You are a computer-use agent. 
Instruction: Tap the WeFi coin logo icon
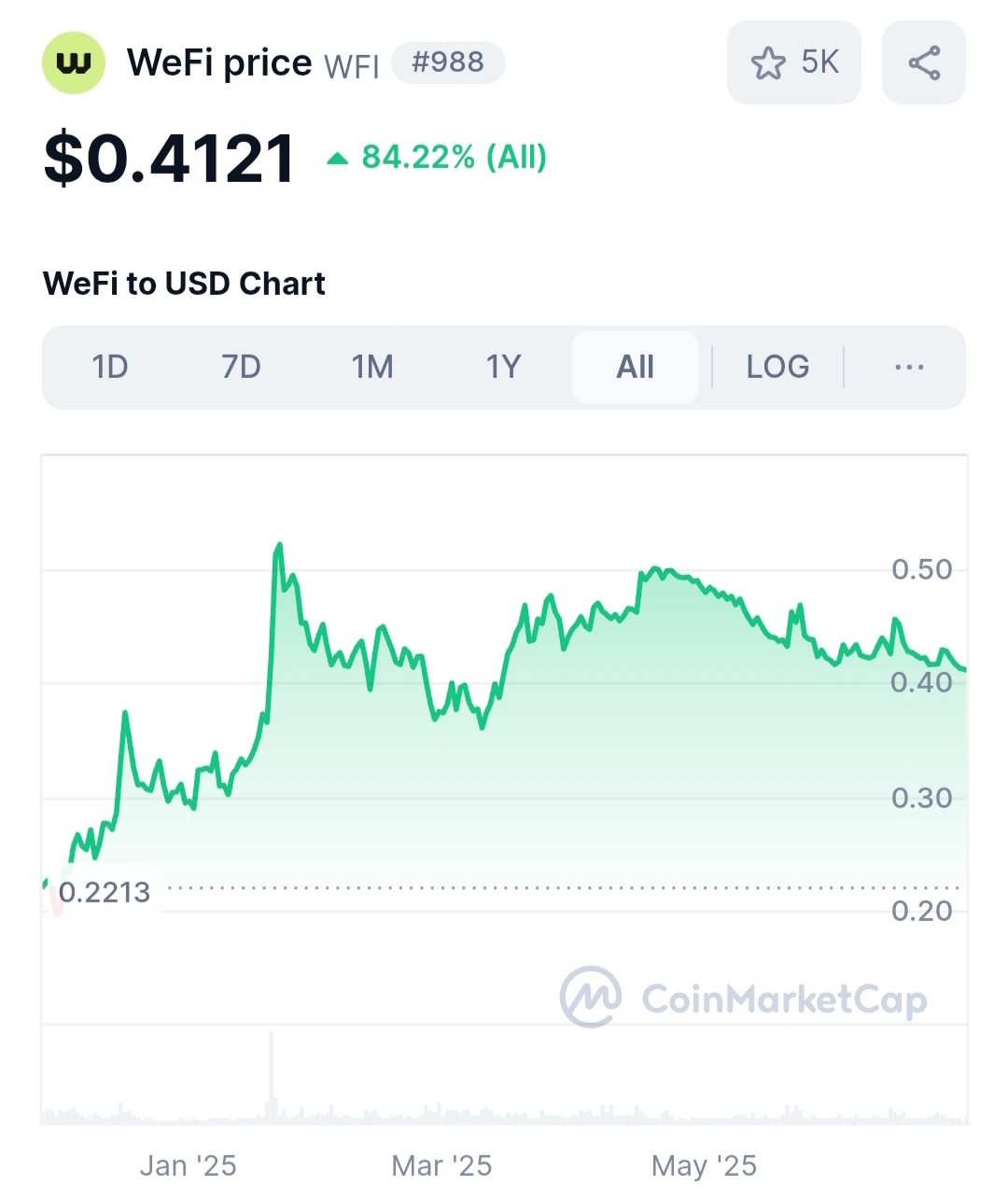[x=74, y=63]
